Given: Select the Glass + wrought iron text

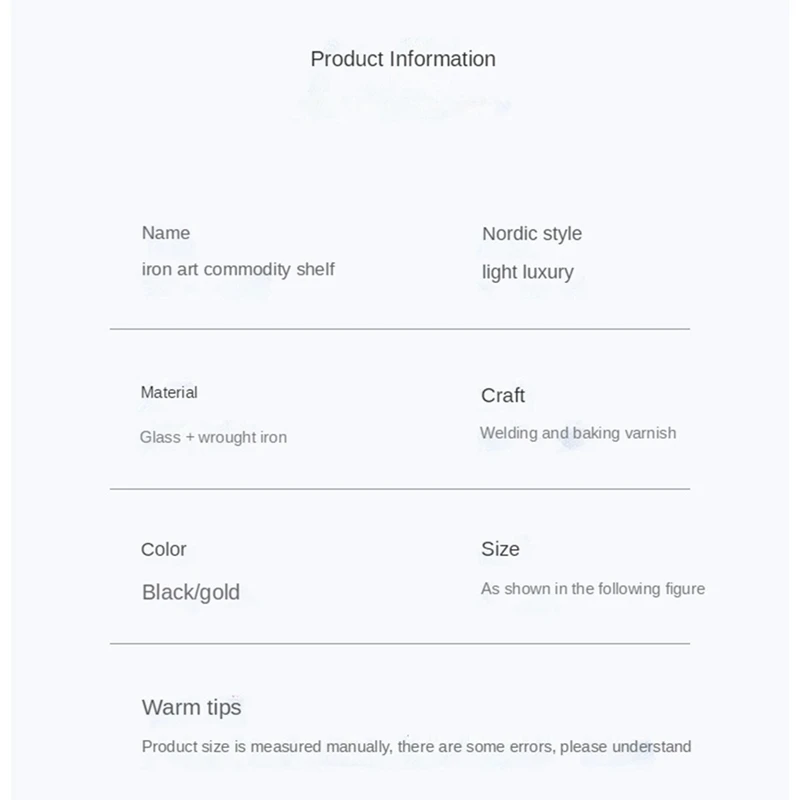Looking at the screenshot, I should [213, 437].
